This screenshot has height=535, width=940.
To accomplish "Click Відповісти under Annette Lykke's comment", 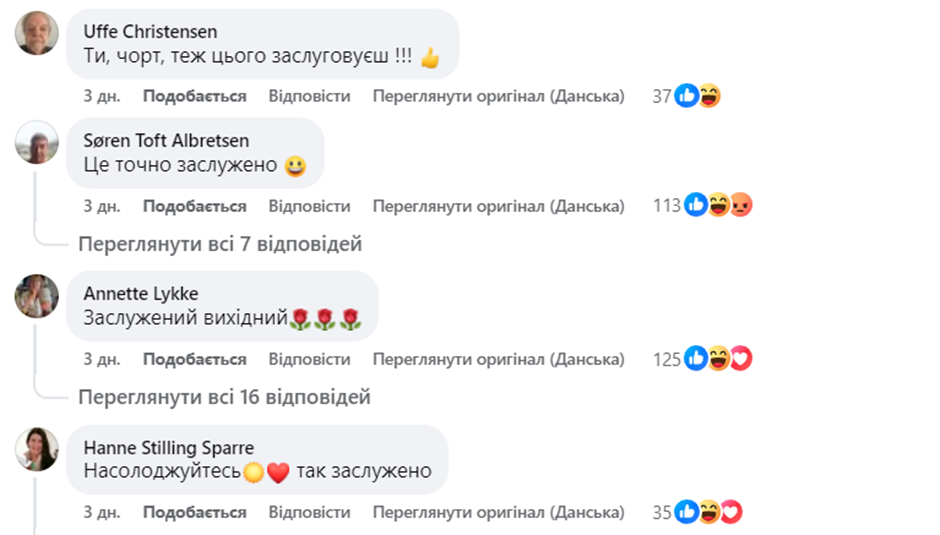I will [309, 359].
